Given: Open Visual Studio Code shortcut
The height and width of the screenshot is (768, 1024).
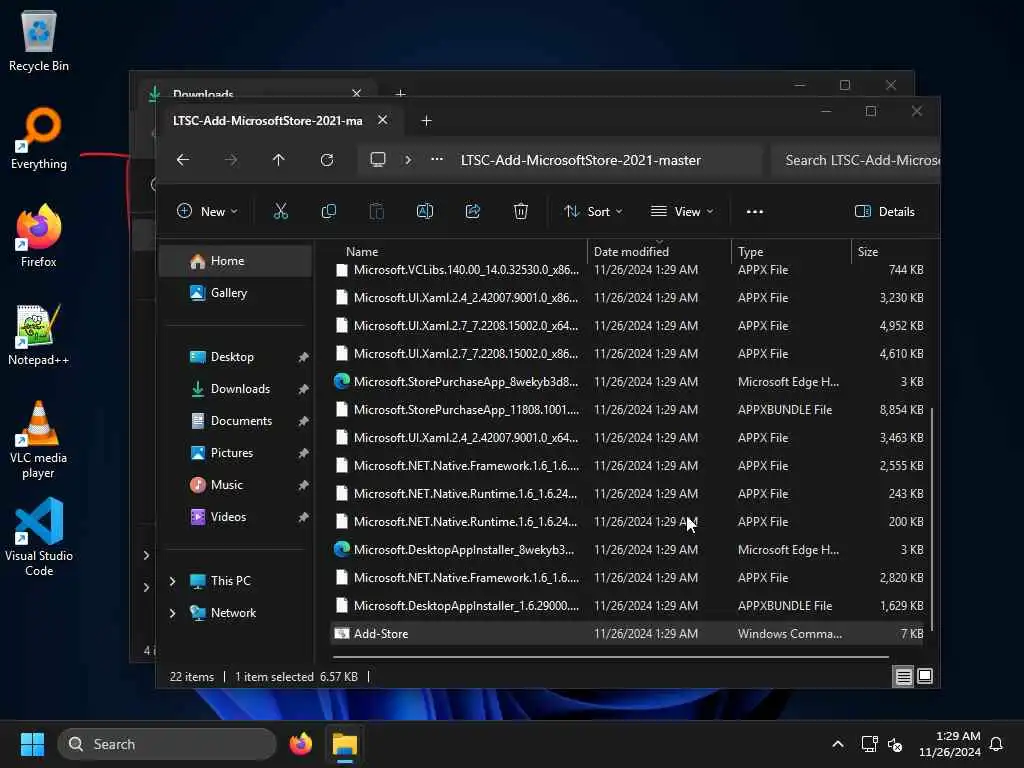Looking at the screenshot, I should pyautogui.click(x=39, y=537).
